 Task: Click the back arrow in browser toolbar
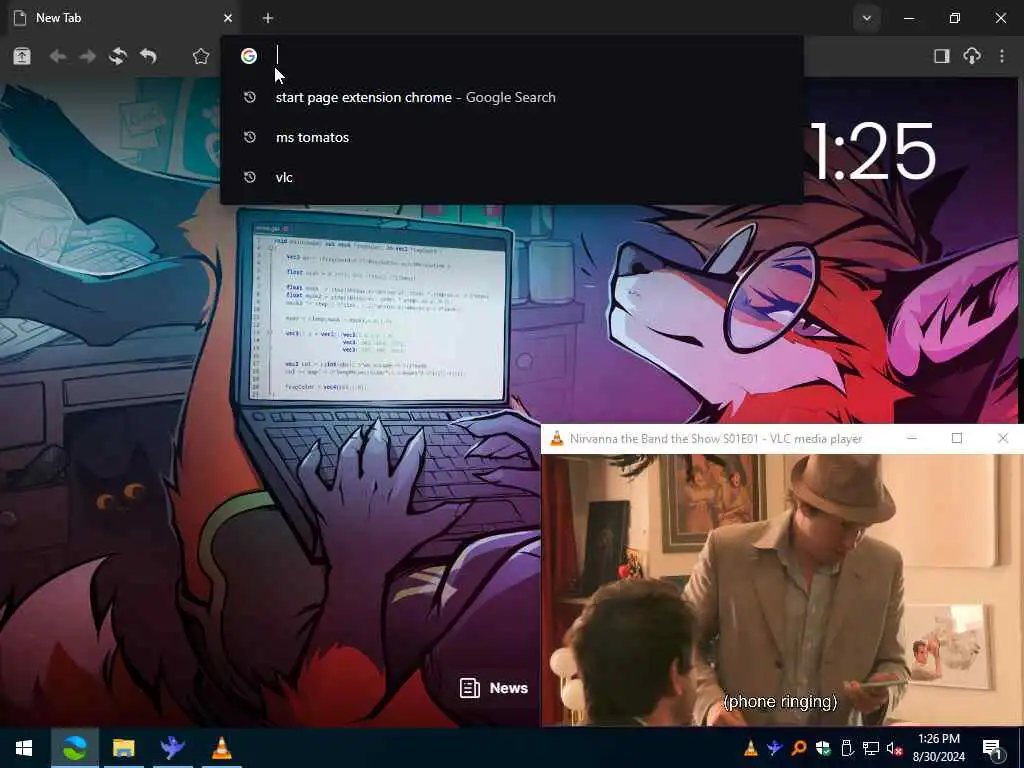(x=57, y=57)
